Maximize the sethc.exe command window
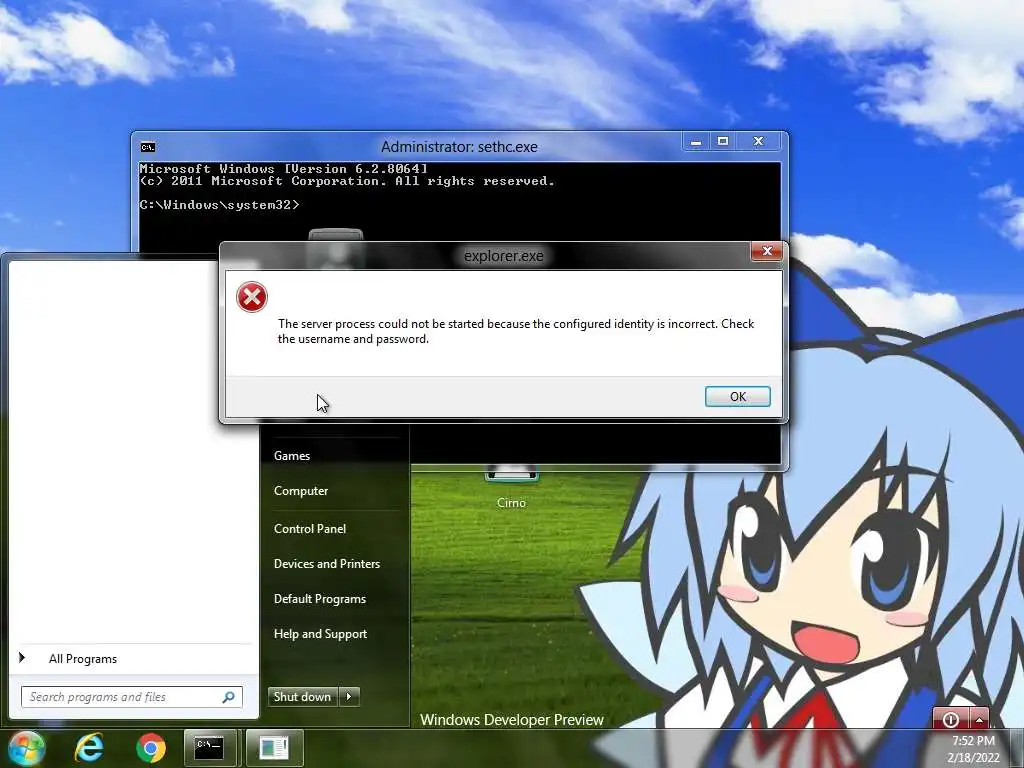 pyautogui.click(x=723, y=141)
